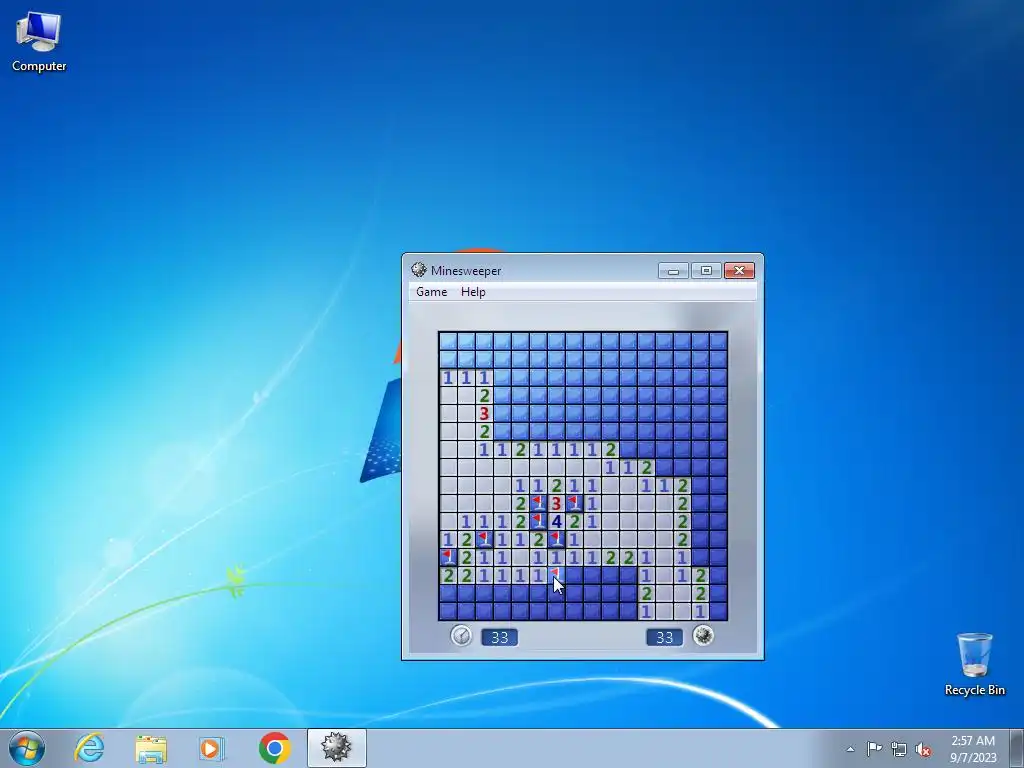
Task: Click the clock icon beside the timer
Action: tap(461, 635)
